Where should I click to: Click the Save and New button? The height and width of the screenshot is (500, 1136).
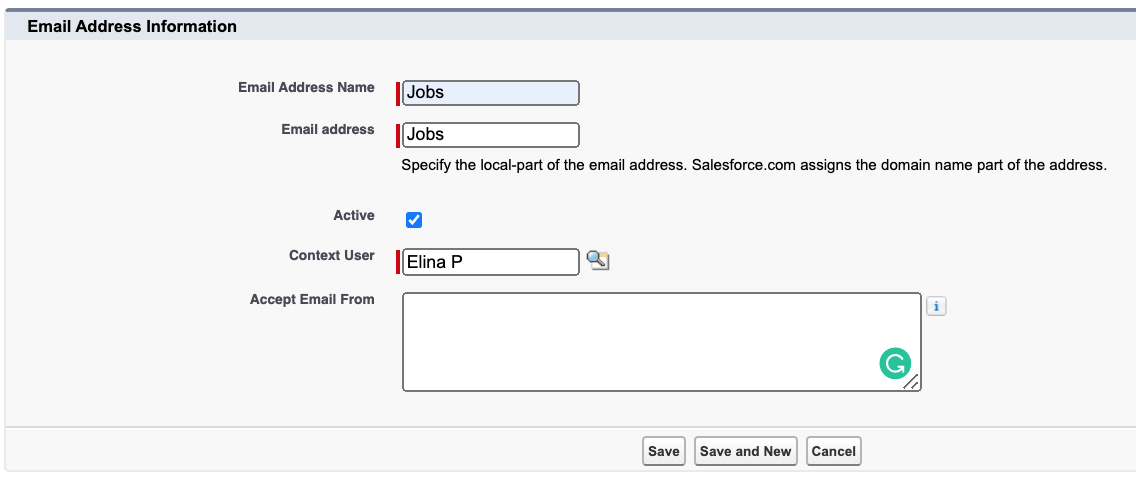(745, 451)
